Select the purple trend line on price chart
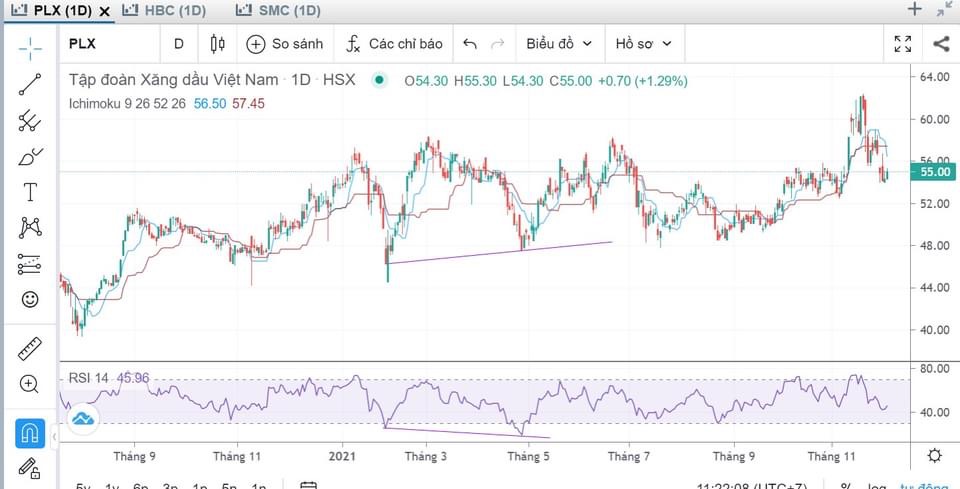The width and height of the screenshot is (960, 489). pos(500,253)
